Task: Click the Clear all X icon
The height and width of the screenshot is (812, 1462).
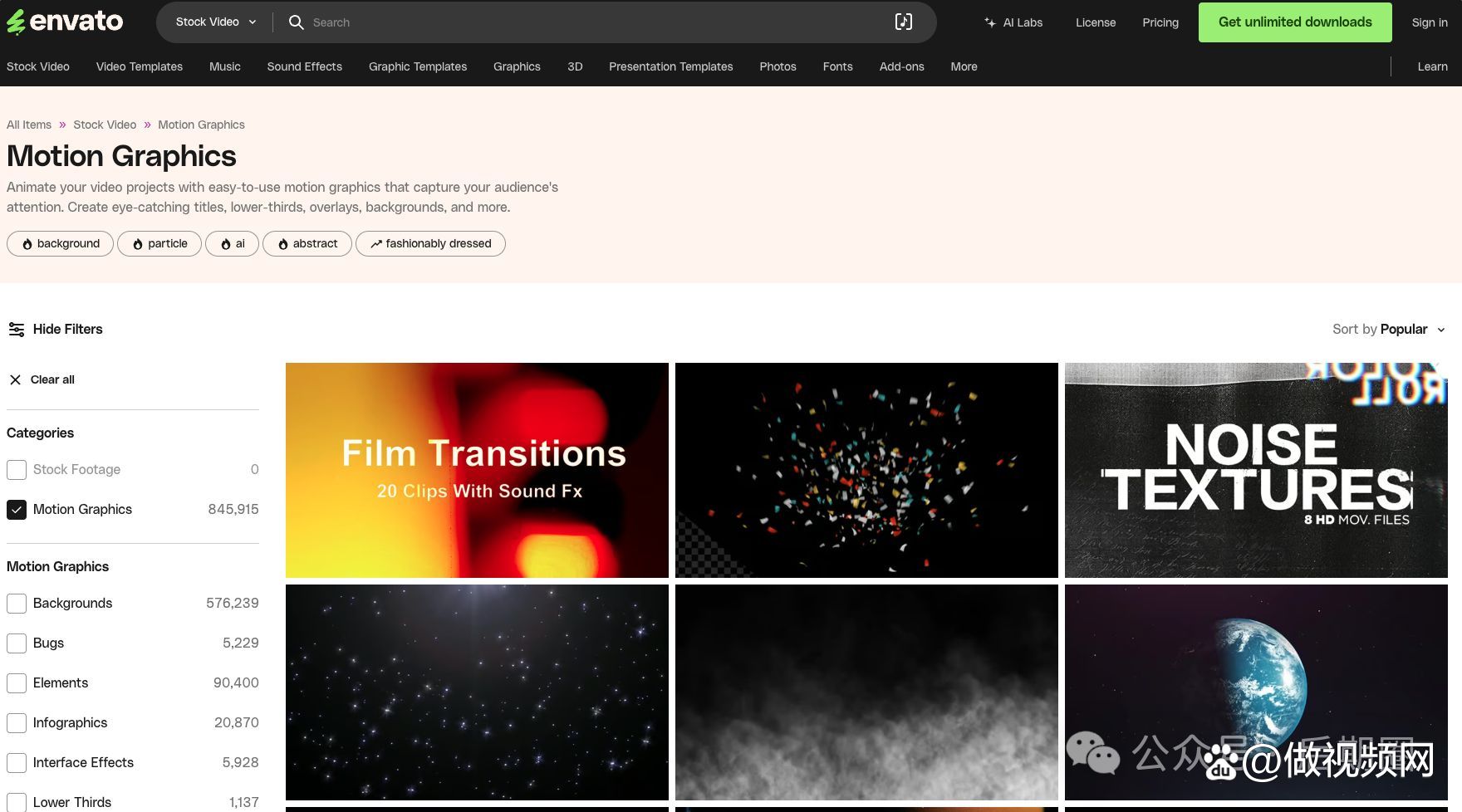Action: click(x=15, y=380)
